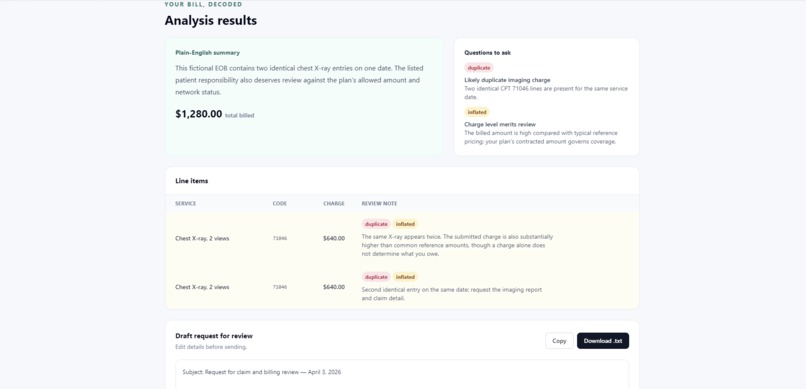806x389 pixels.
Task: Click the $1,280.00 total amount
Action: tap(198, 114)
